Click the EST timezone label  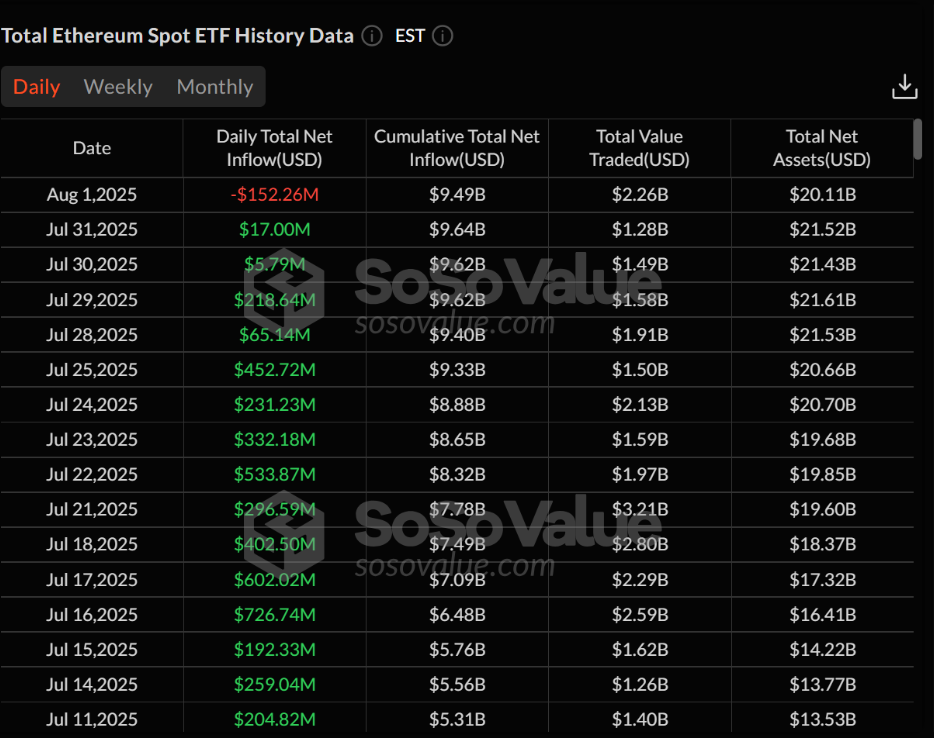pos(410,36)
